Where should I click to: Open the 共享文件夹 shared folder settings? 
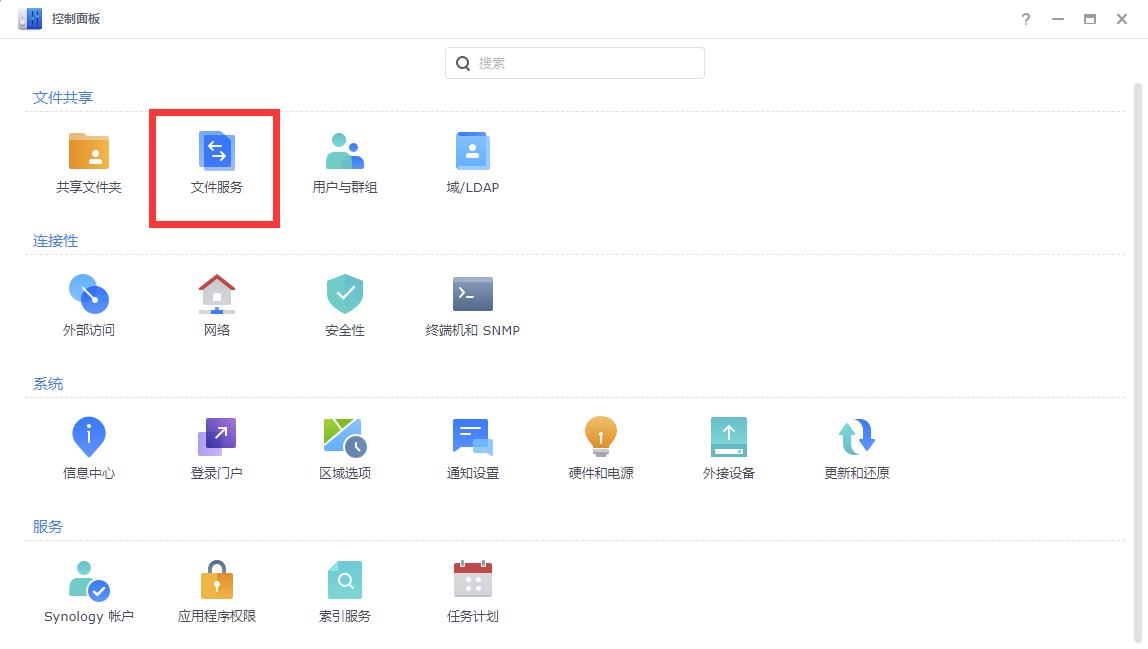point(88,165)
